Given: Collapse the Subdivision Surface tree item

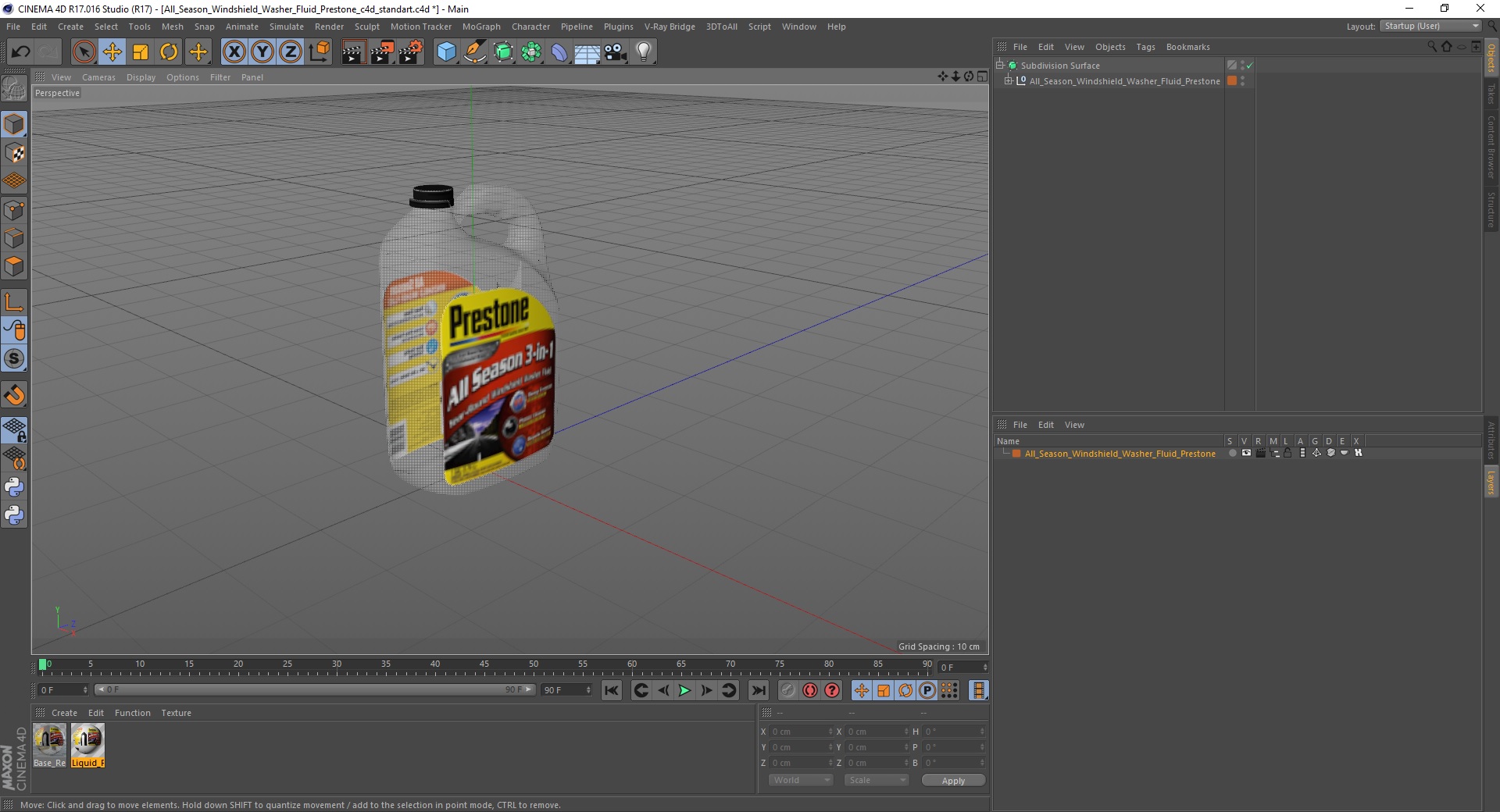Looking at the screenshot, I should (x=999, y=65).
